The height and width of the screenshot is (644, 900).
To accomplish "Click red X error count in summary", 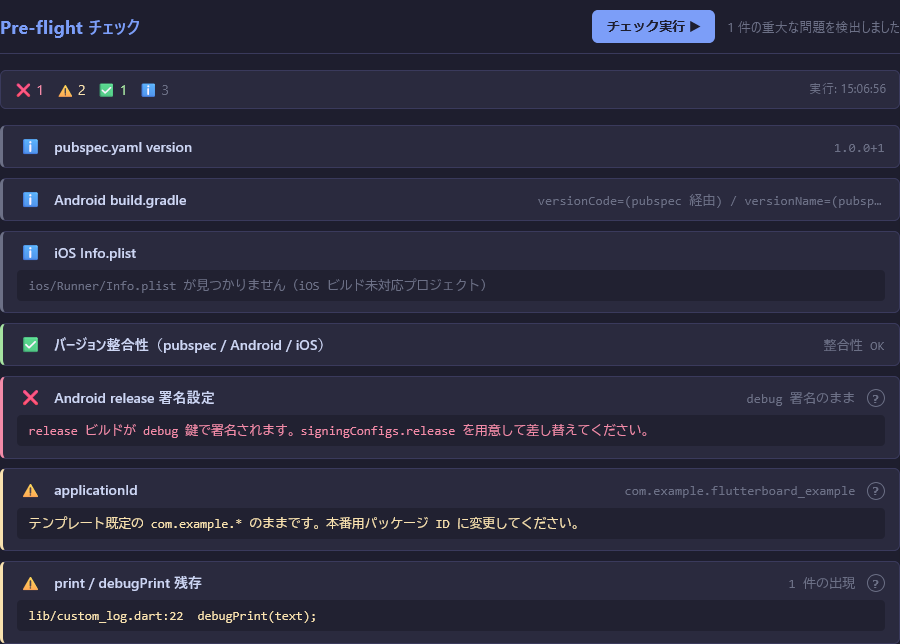I will [x=30, y=90].
